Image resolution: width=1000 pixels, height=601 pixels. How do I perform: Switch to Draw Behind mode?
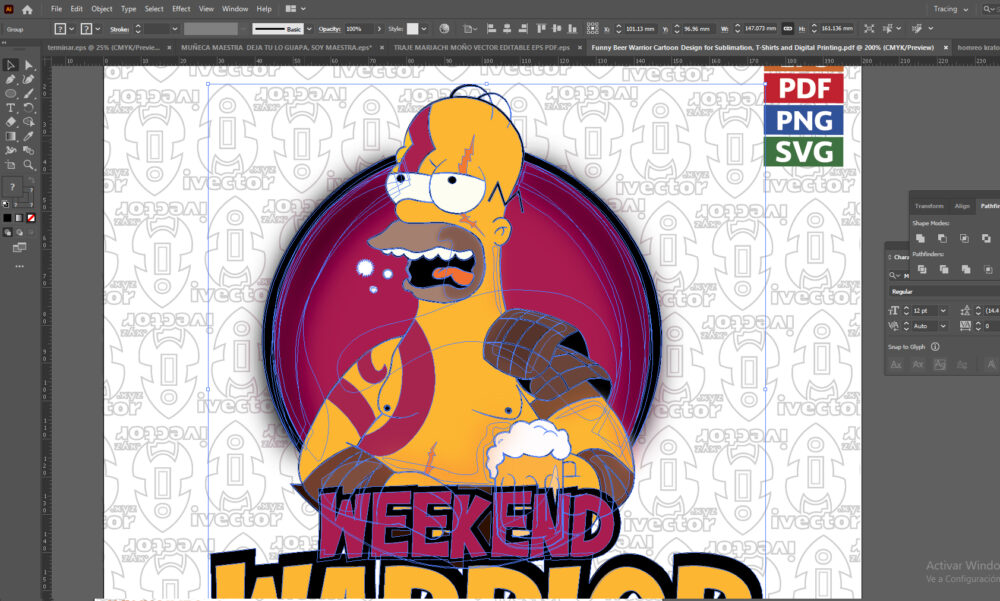pos(18,233)
